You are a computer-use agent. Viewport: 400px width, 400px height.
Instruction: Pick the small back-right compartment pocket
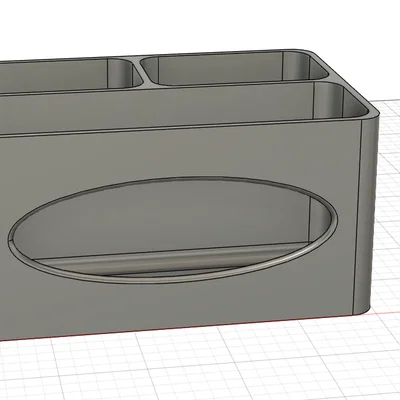(x=233, y=69)
